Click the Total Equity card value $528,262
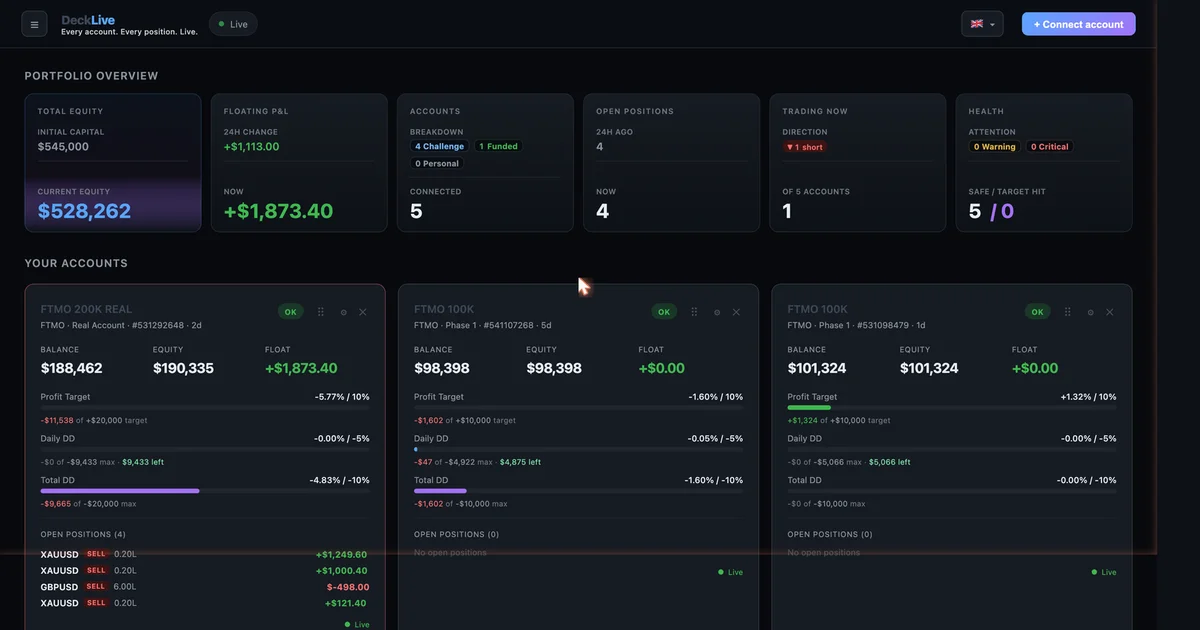This screenshot has height=630, width=1200. coord(84,211)
